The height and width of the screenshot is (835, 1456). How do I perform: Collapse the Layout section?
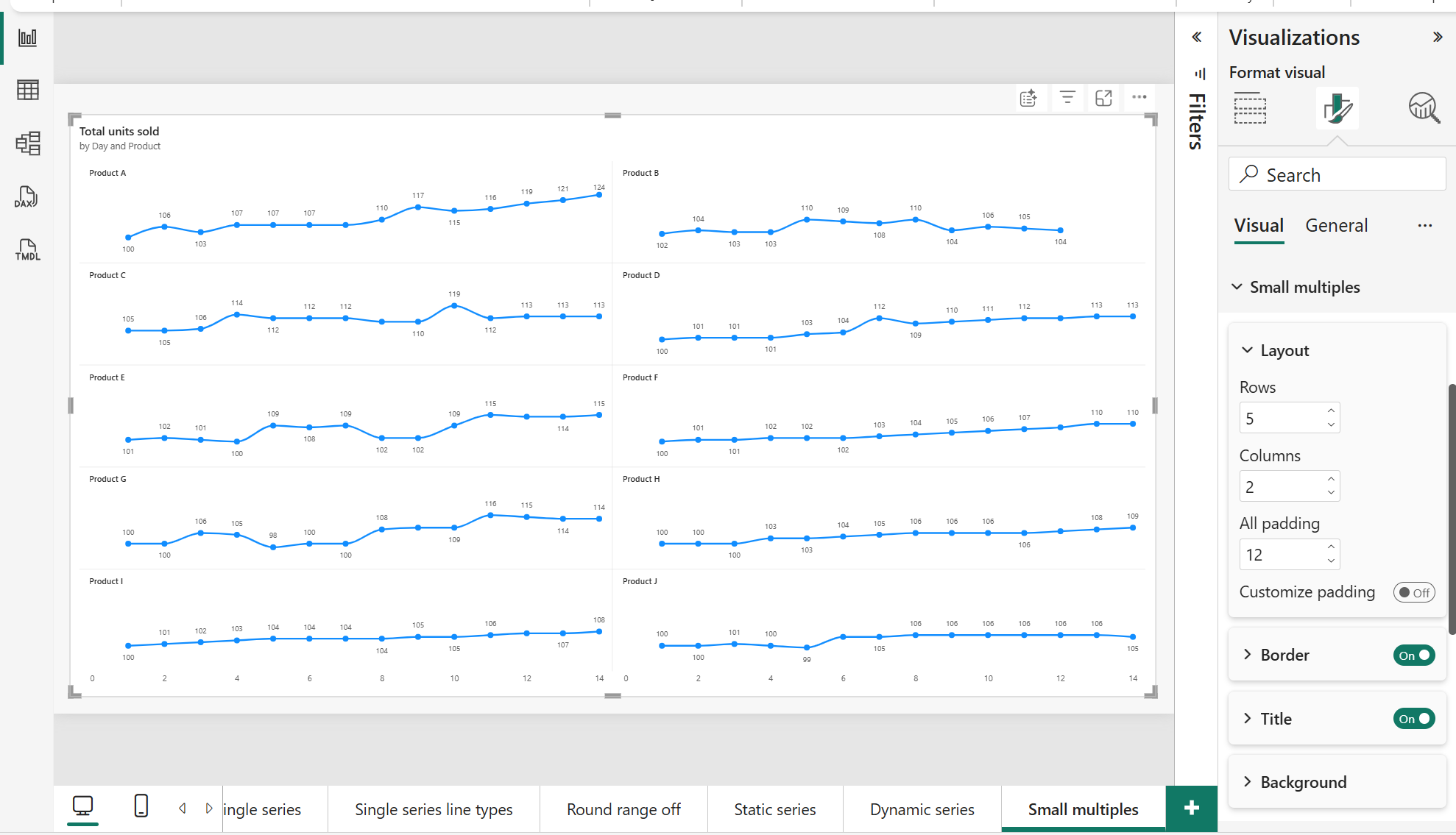pyautogui.click(x=1247, y=350)
